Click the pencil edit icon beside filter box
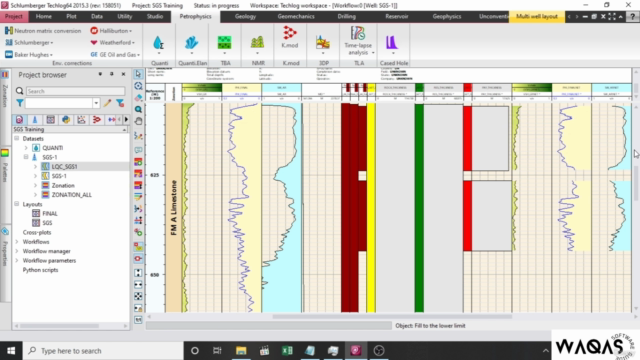 (x=107, y=103)
